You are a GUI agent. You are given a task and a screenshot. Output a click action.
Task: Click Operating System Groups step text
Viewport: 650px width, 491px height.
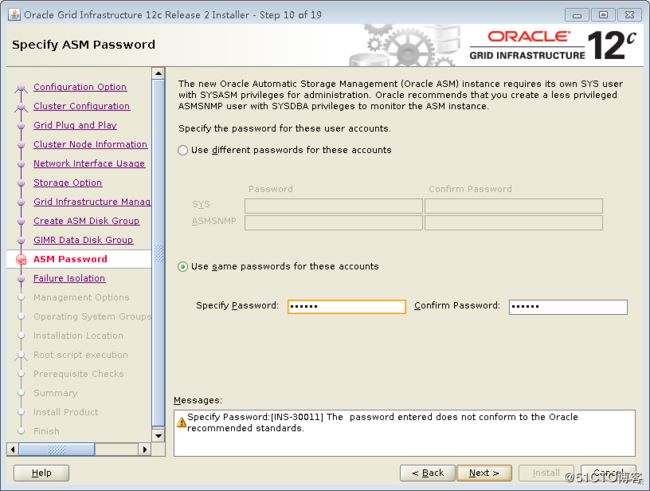(92, 316)
